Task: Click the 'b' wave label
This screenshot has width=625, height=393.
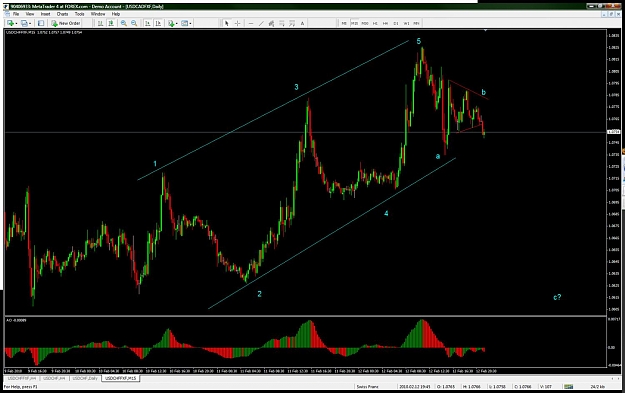Action: pos(483,92)
